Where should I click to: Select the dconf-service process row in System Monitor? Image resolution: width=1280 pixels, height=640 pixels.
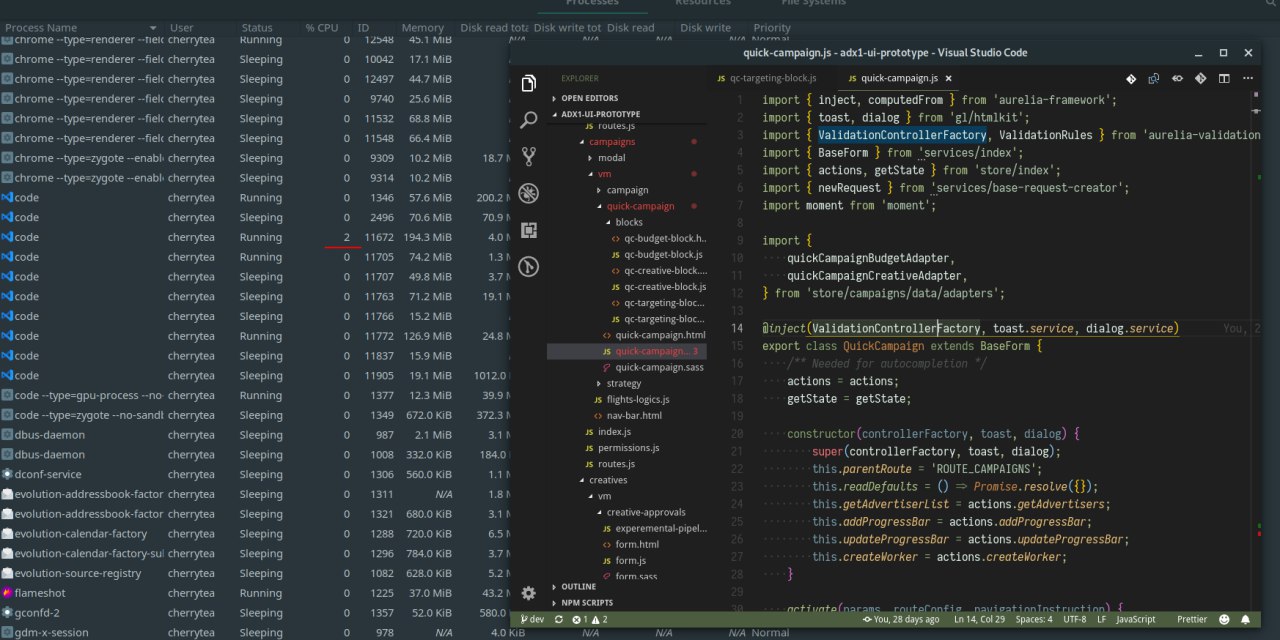[x=254, y=474]
